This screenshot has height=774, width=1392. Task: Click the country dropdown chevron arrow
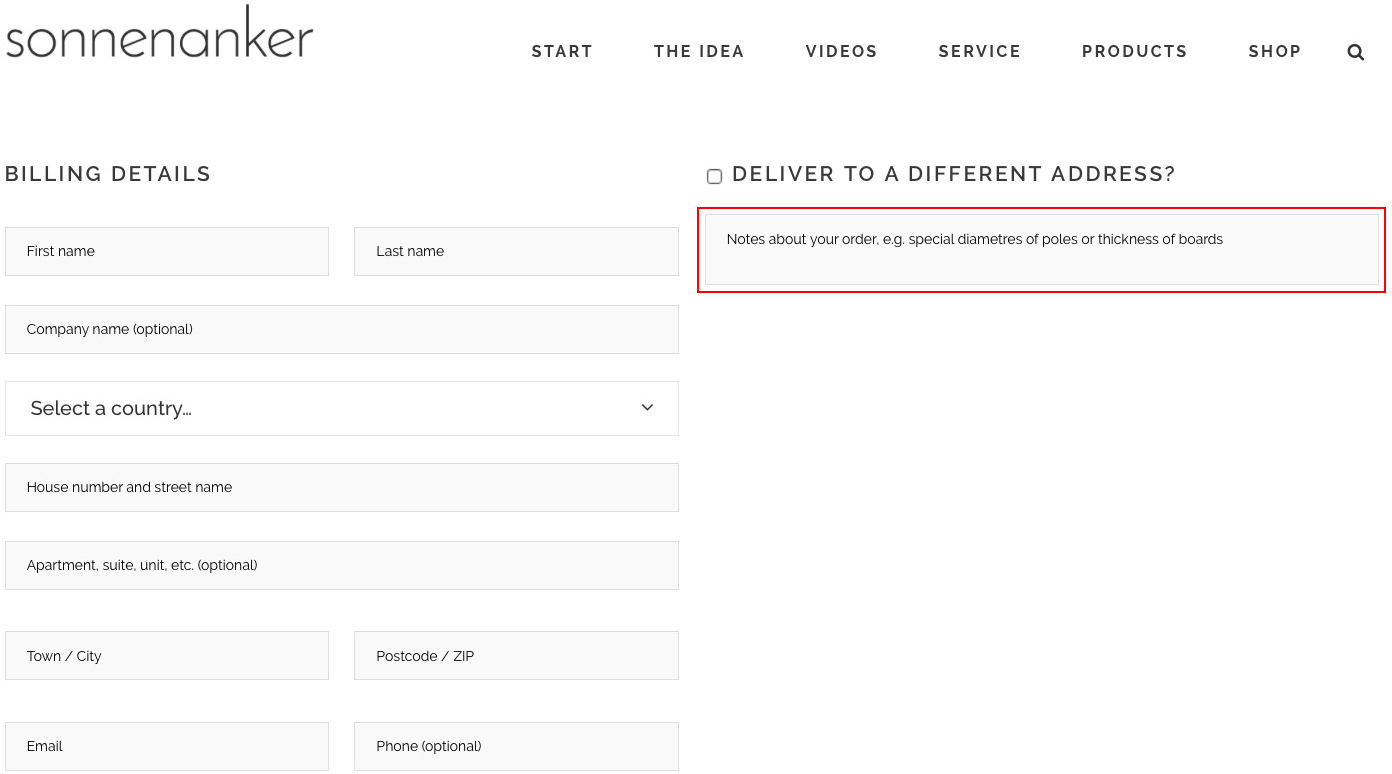(647, 408)
